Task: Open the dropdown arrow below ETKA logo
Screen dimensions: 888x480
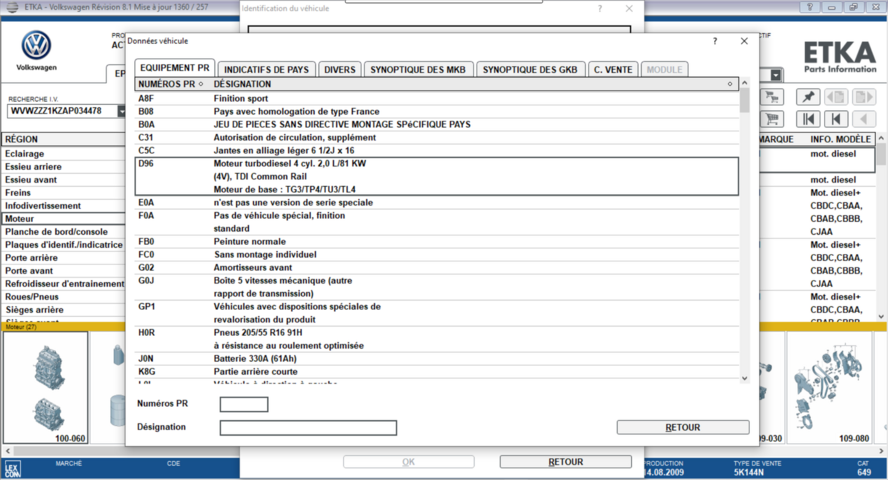Action: pos(776,75)
